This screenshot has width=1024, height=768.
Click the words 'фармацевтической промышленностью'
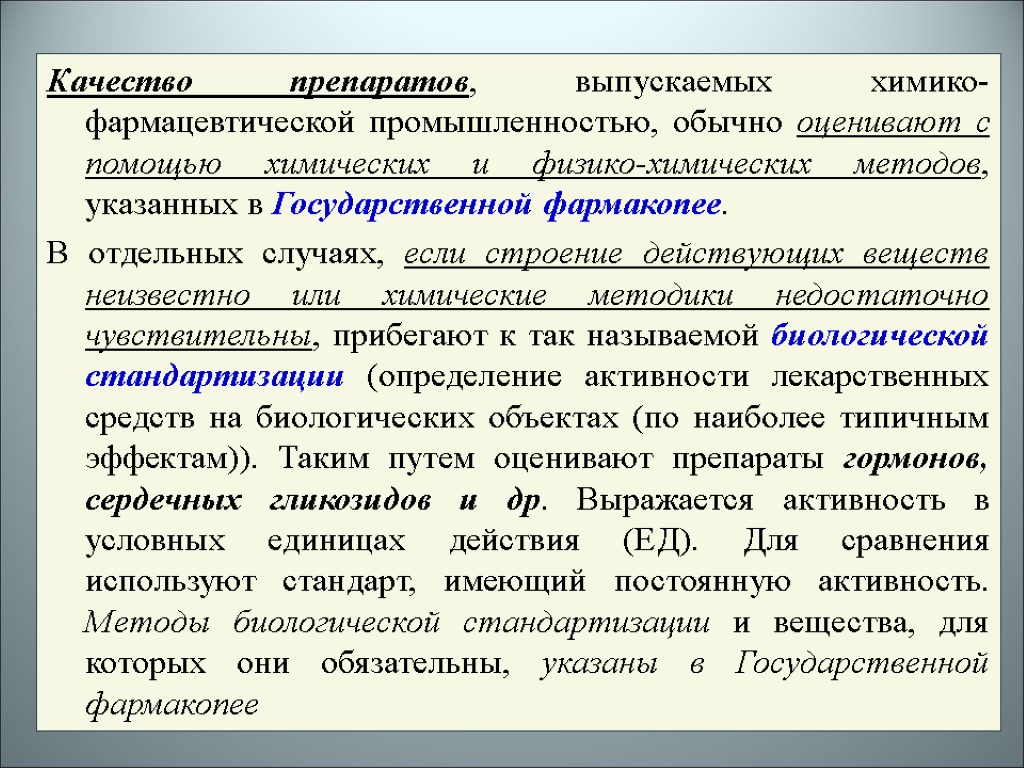(x=370, y=123)
